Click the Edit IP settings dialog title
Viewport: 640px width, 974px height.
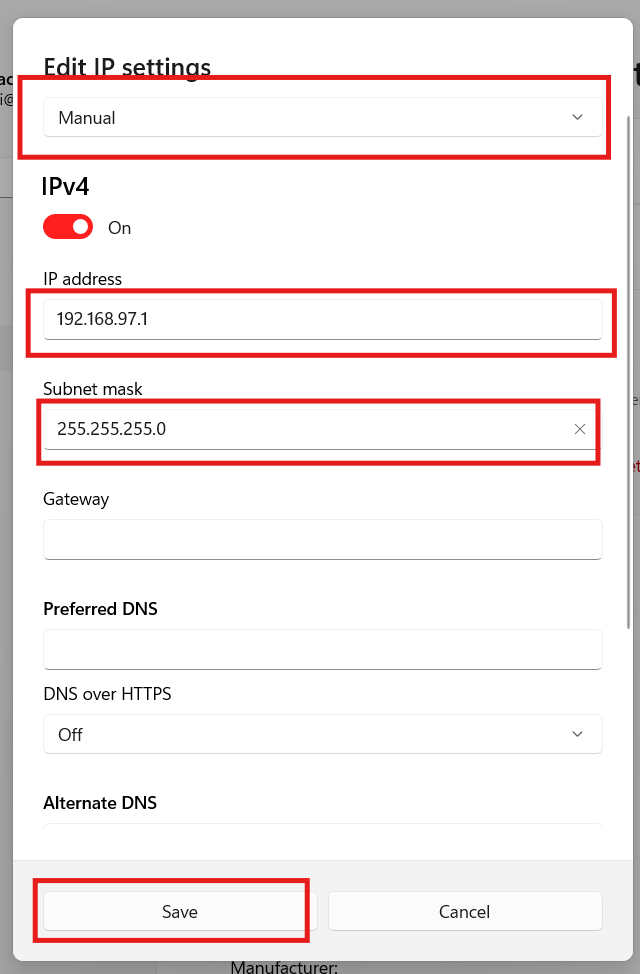pyautogui.click(x=126, y=67)
